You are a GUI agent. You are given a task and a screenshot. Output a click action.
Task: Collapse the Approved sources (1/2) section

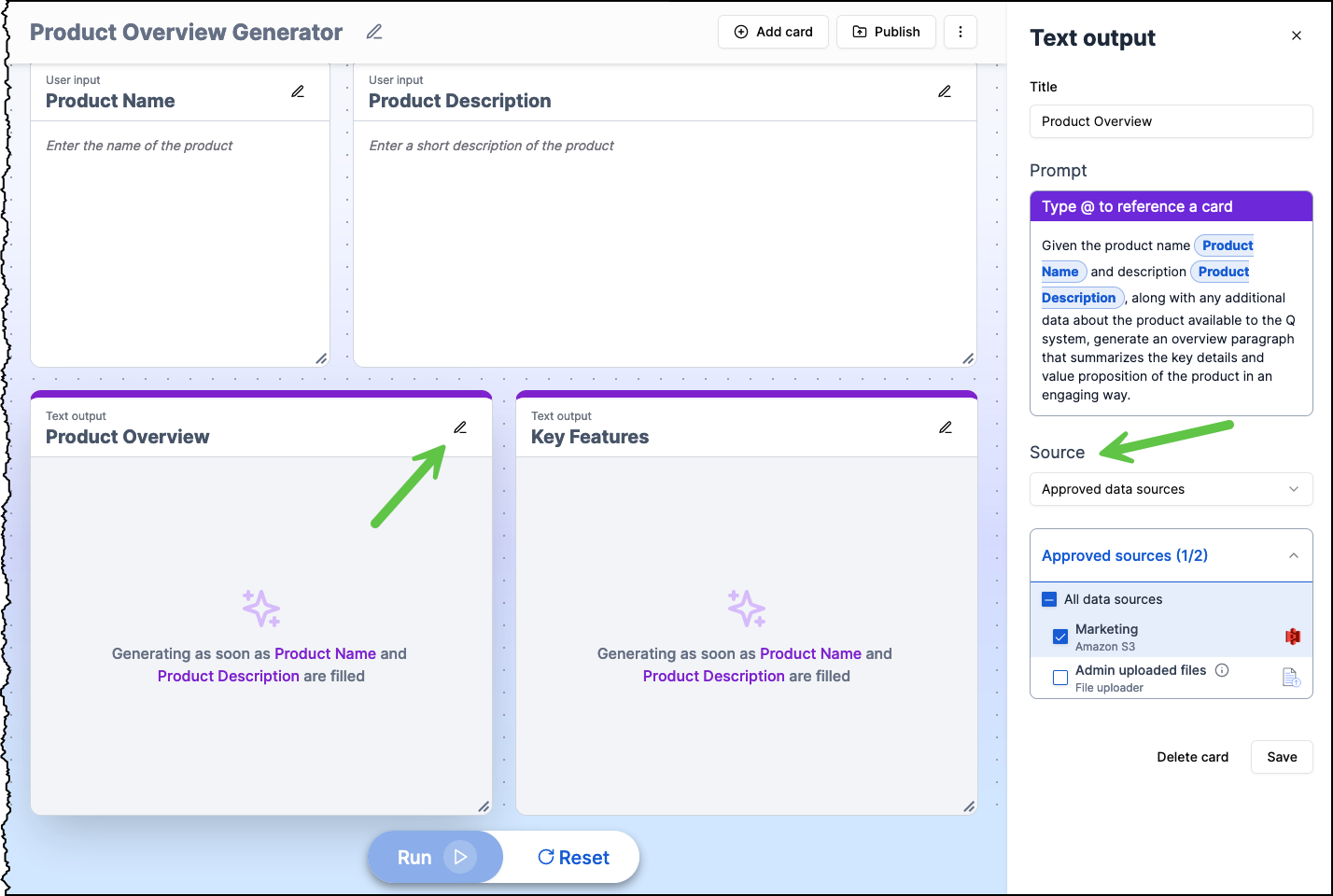(1171, 555)
